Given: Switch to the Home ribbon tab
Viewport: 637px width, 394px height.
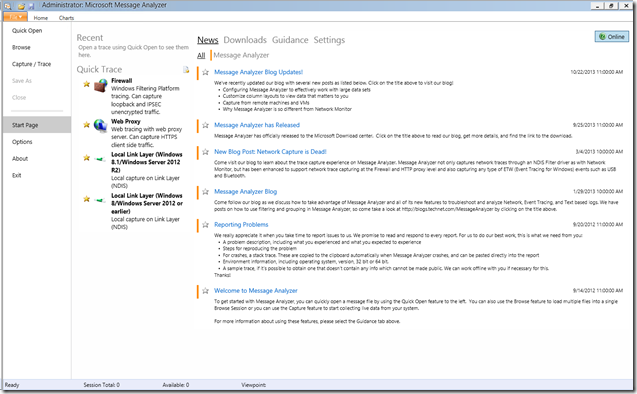Looking at the screenshot, I should pos(41,18).
